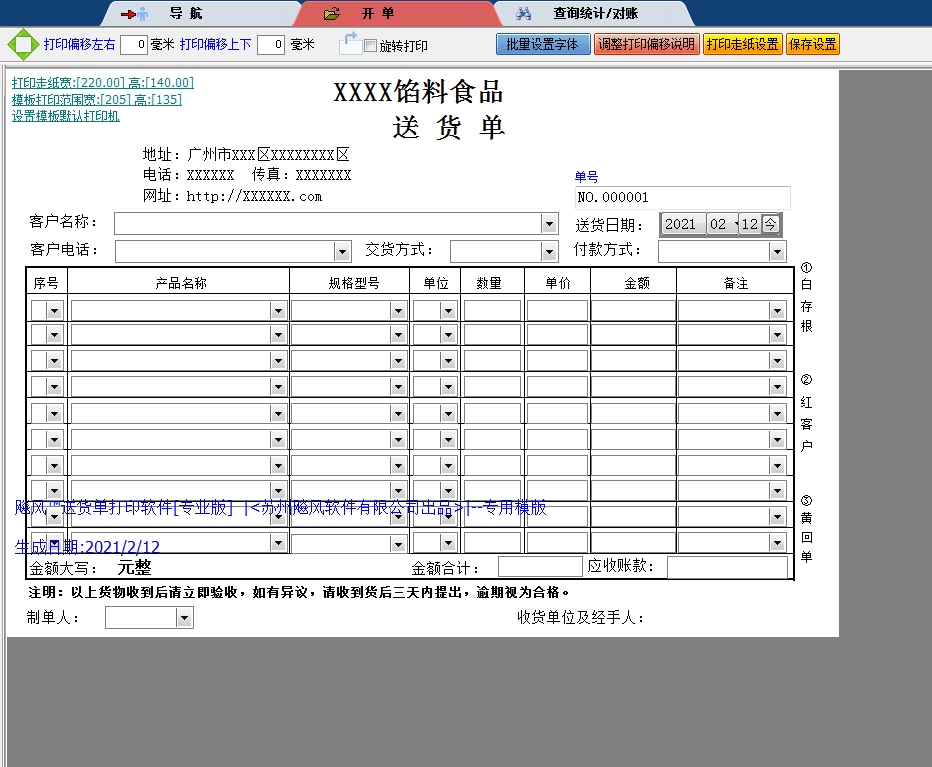Click the green print offset arrows icon
Viewport: 932px width, 767px height.
[x=21, y=45]
